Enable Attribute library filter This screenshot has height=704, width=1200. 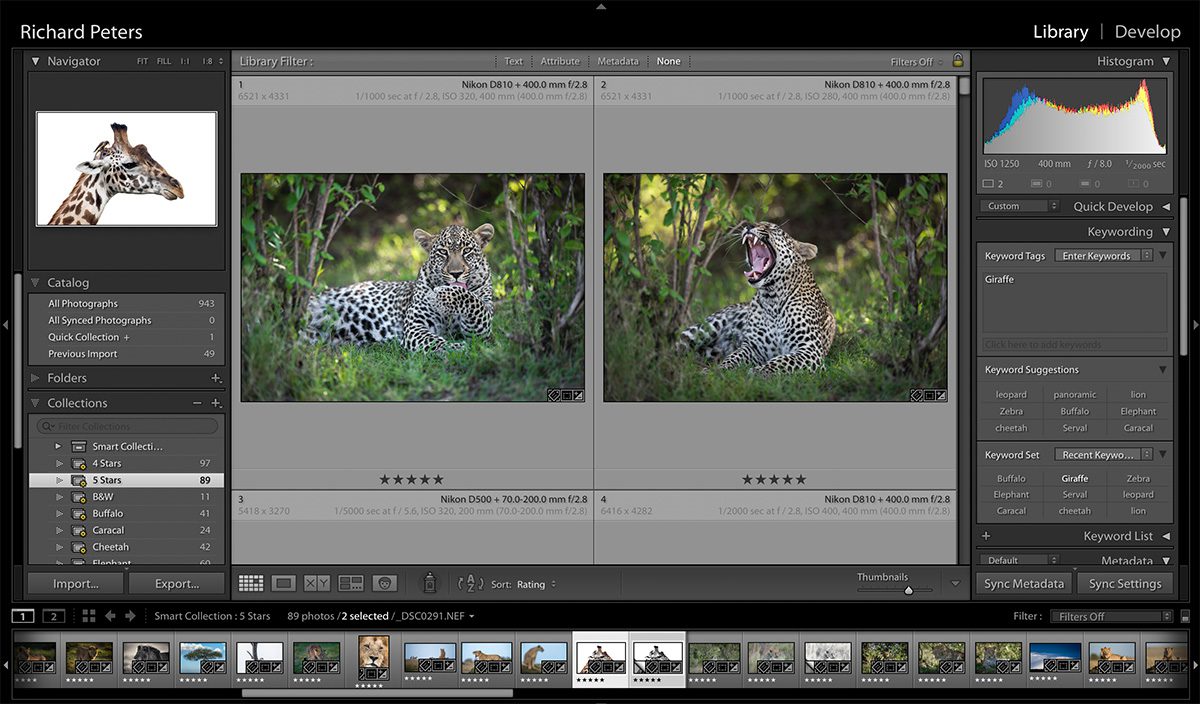[560, 62]
